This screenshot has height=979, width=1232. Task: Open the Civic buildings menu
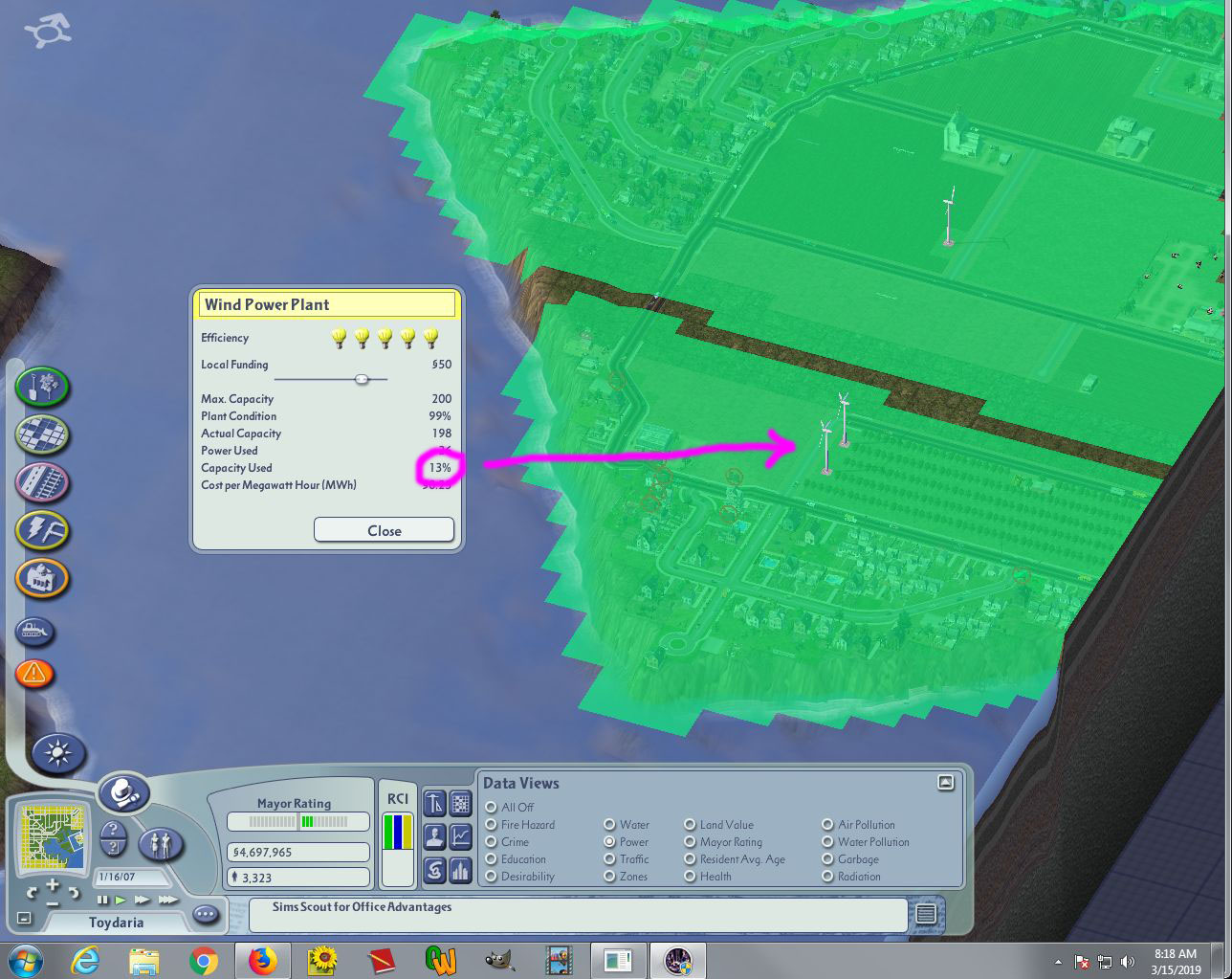pyautogui.click(x=42, y=577)
